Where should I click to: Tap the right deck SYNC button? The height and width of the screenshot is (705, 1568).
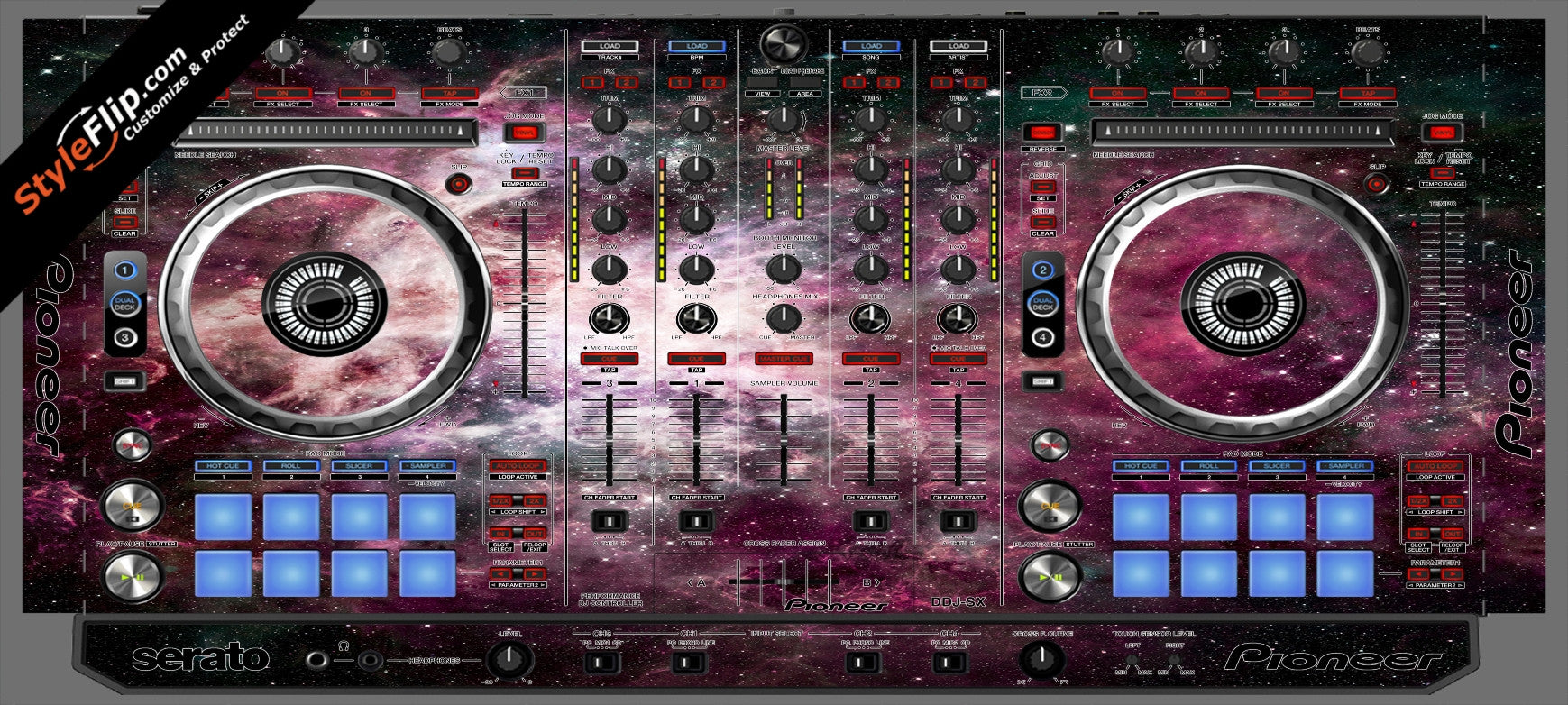pyautogui.click(x=1050, y=445)
